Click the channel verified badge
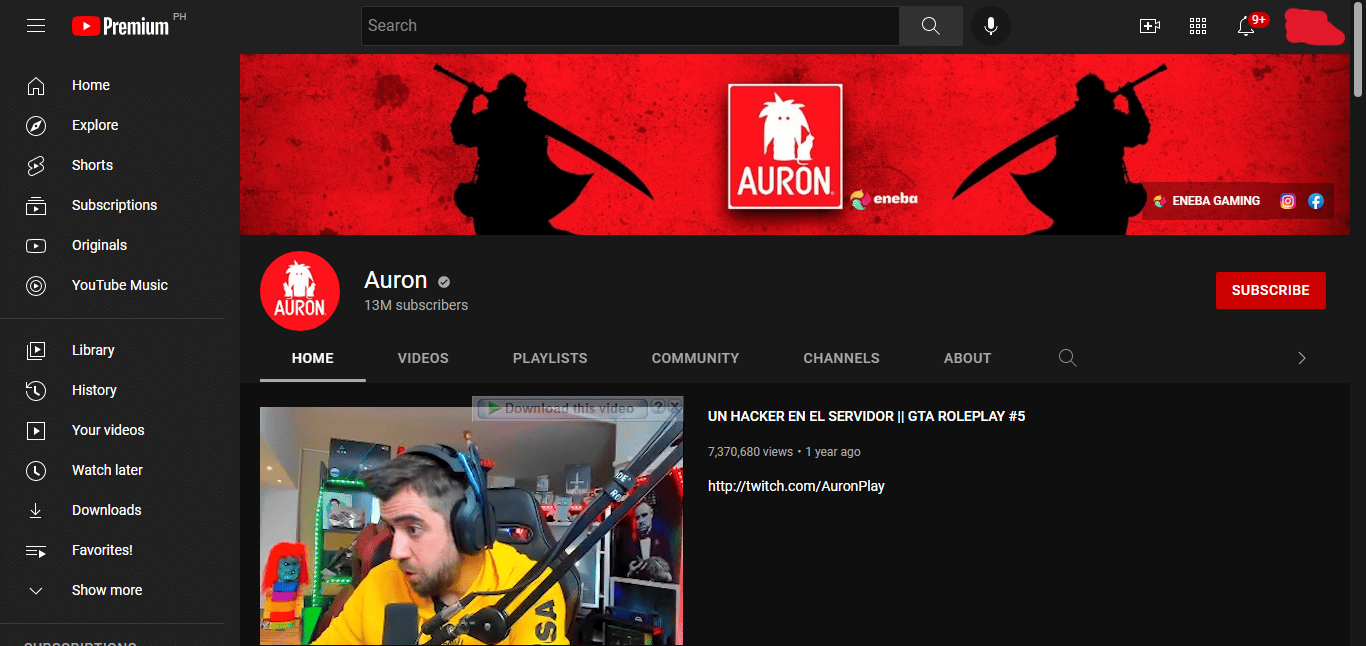This screenshot has height=646, width=1366. 444,282
